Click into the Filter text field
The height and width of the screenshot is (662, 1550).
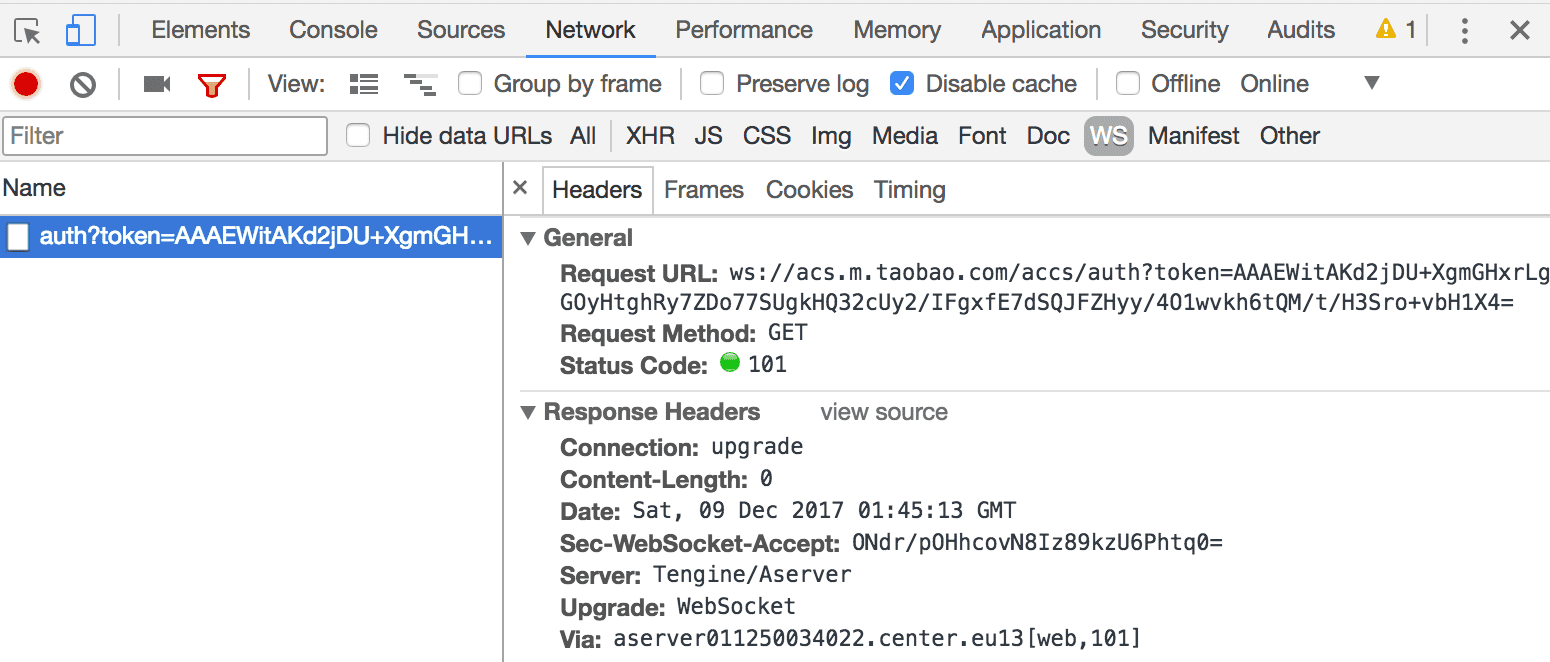tap(165, 136)
